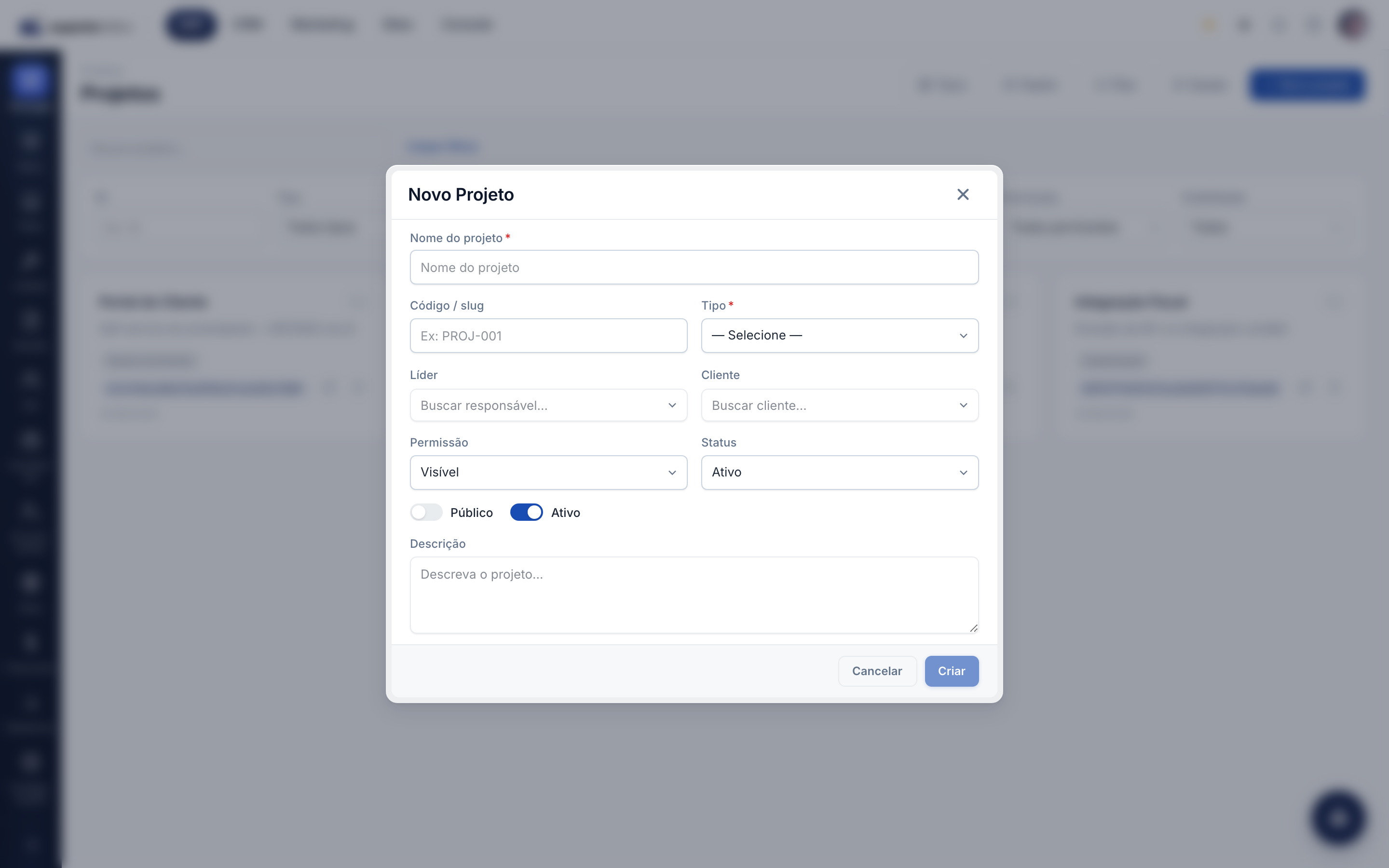Click the textarea resize handle
The width and height of the screenshot is (1389, 868).
tap(973, 628)
